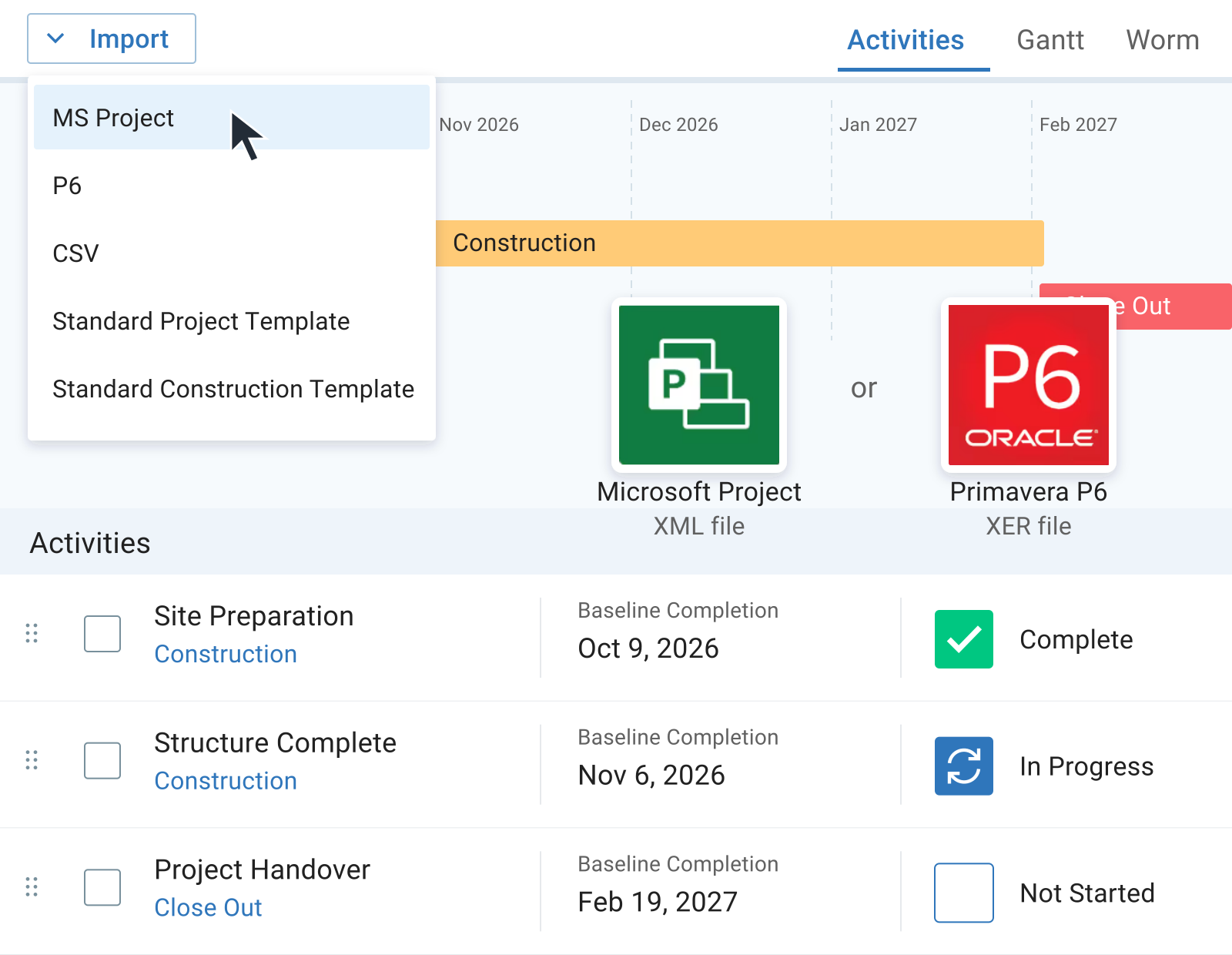Click the Primavera P6 Oracle icon
1232x955 pixels.
(x=1029, y=385)
